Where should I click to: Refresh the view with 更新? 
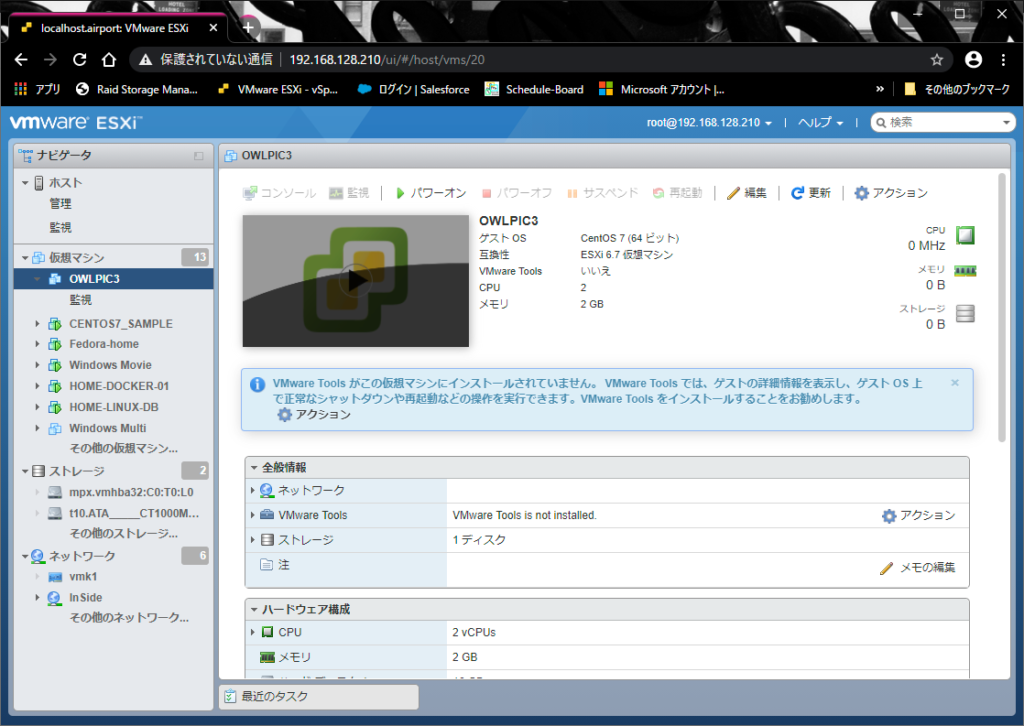[x=811, y=193]
